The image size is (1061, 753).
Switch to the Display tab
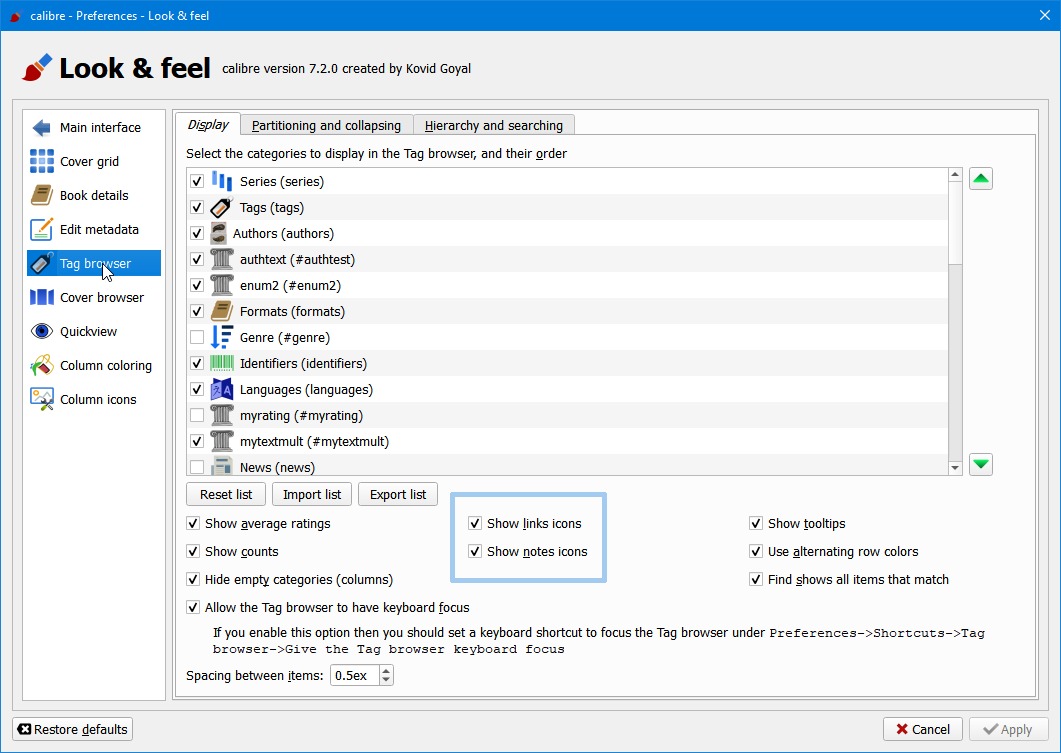point(208,124)
